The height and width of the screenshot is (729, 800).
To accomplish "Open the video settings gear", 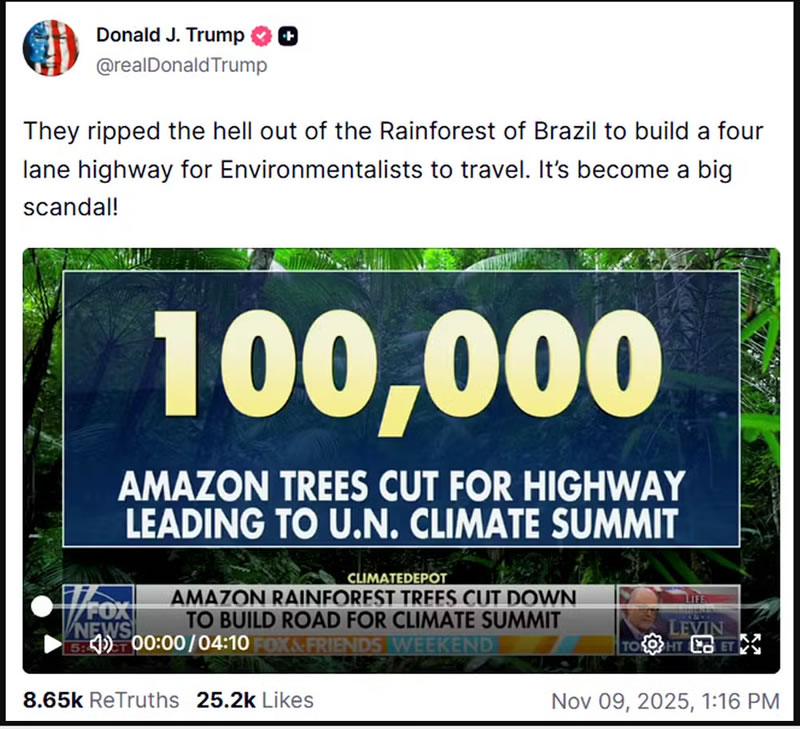I will click(x=652, y=643).
